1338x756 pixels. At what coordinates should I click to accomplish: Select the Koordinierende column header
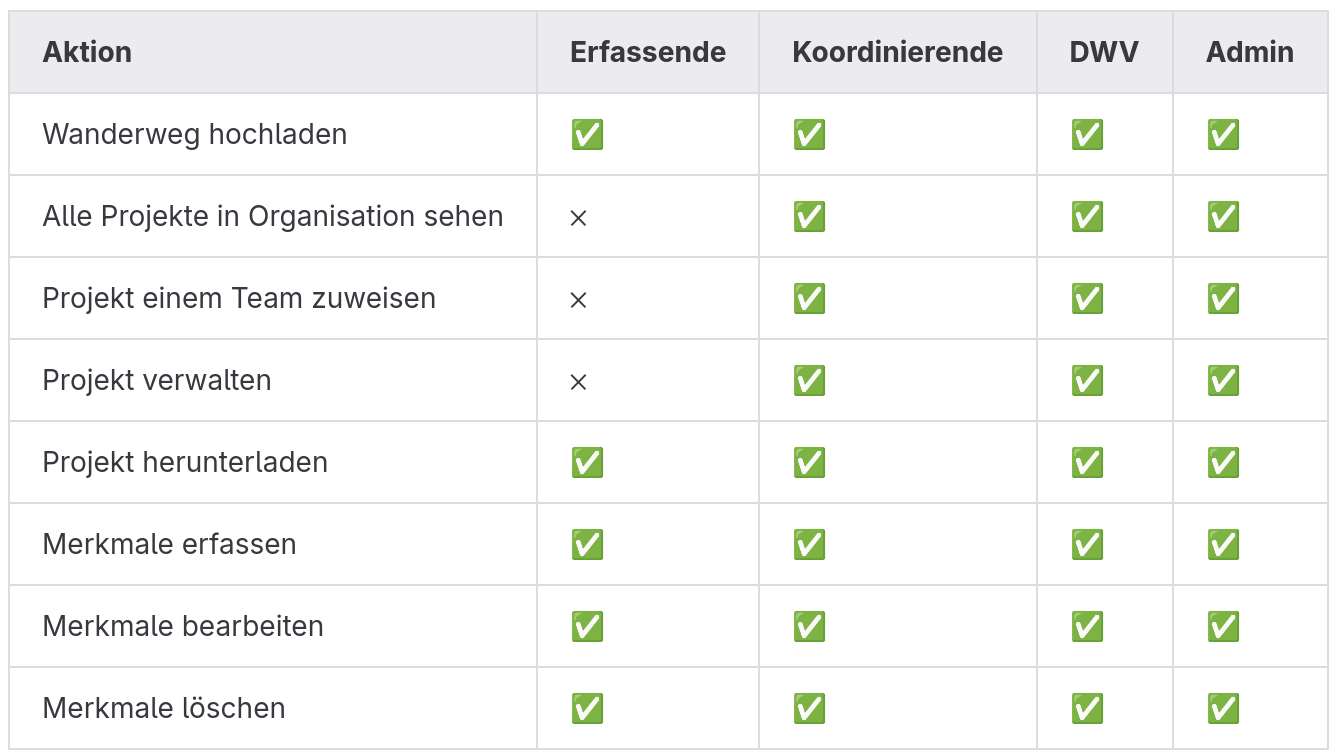897,52
